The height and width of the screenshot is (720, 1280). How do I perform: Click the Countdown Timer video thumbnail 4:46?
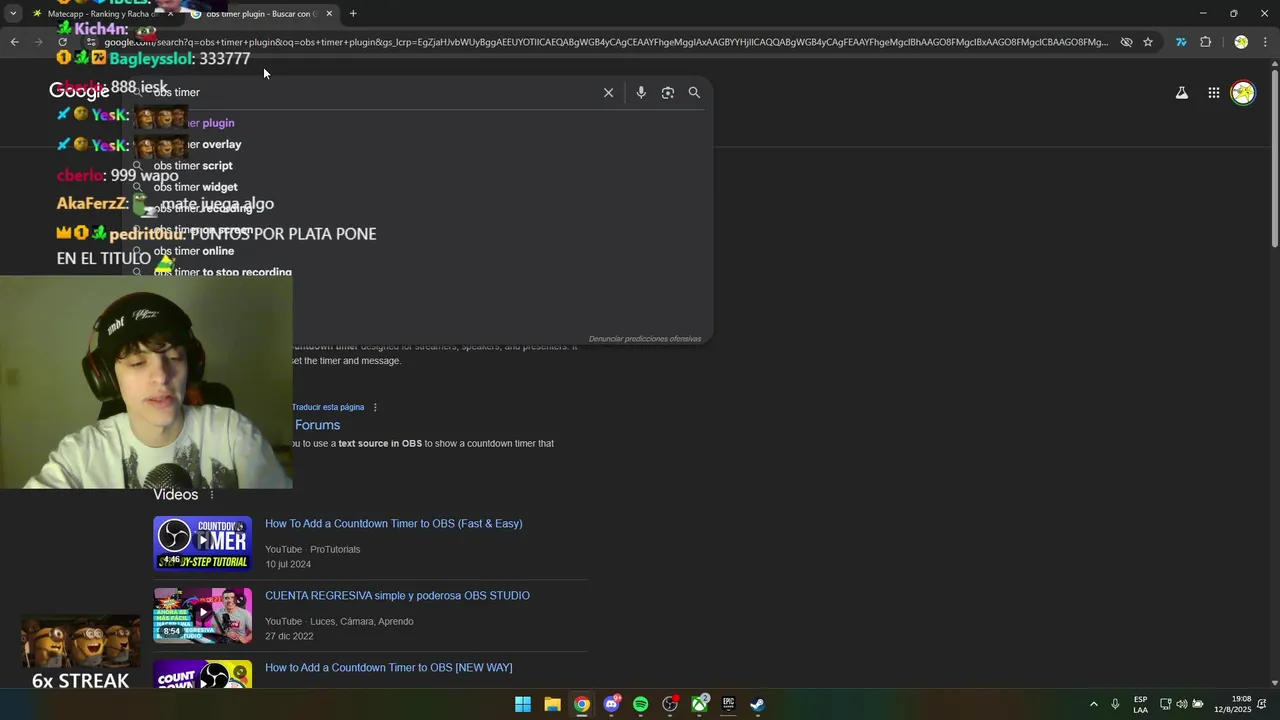click(202, 543)
